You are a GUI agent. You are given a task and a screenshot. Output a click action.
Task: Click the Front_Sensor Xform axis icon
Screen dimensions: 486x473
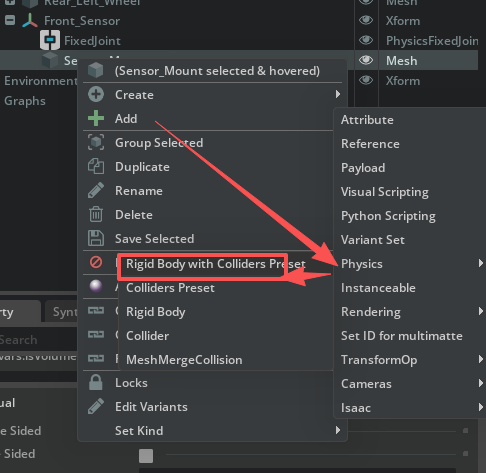30,20
